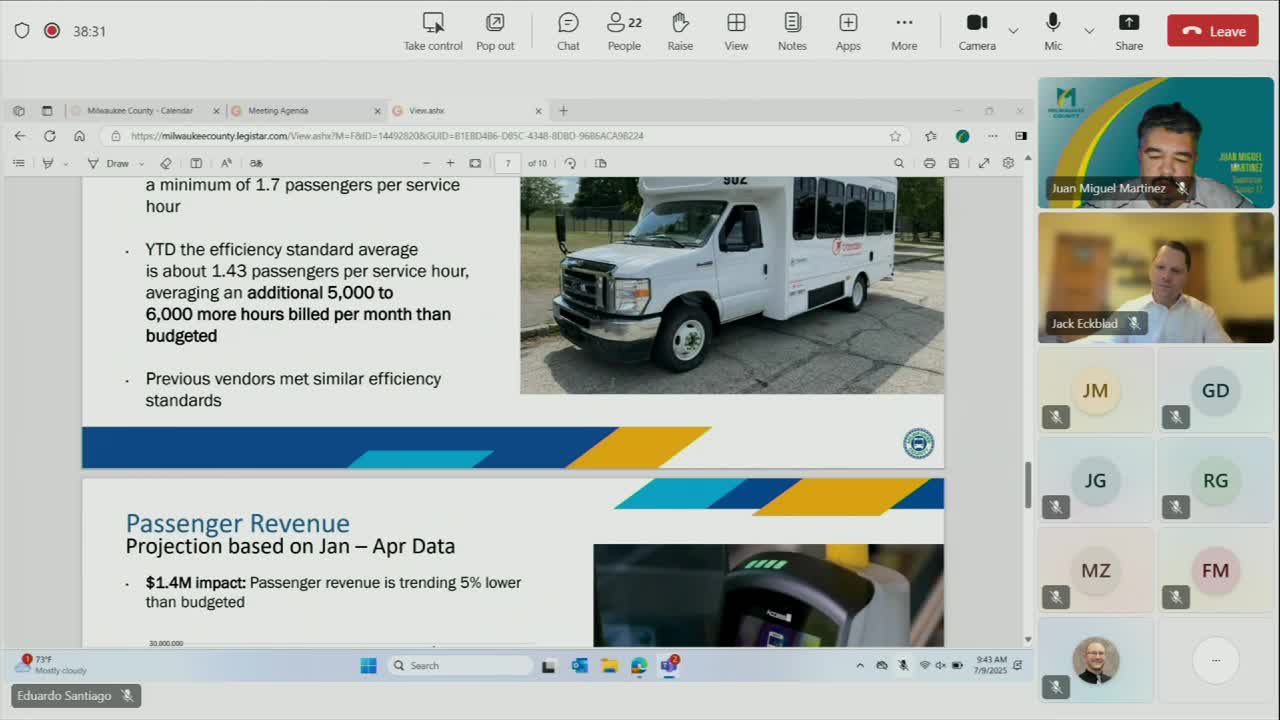The image size is (1280, 720).
Task: Pop out the shared content window
Action: point(495,31)
